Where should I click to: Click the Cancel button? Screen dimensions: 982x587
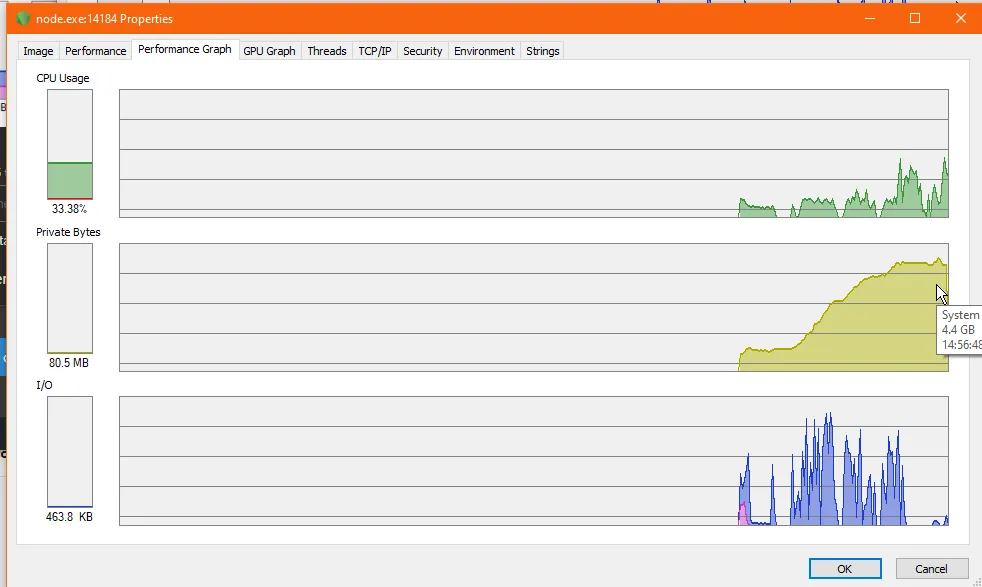(931, 569)
